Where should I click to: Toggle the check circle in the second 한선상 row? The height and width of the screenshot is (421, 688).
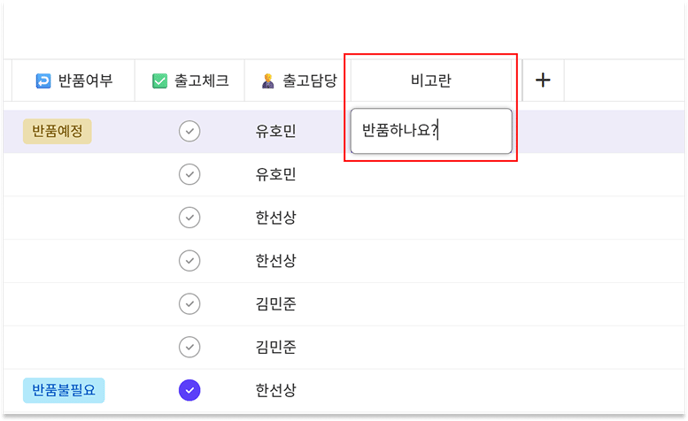point(190,261)
